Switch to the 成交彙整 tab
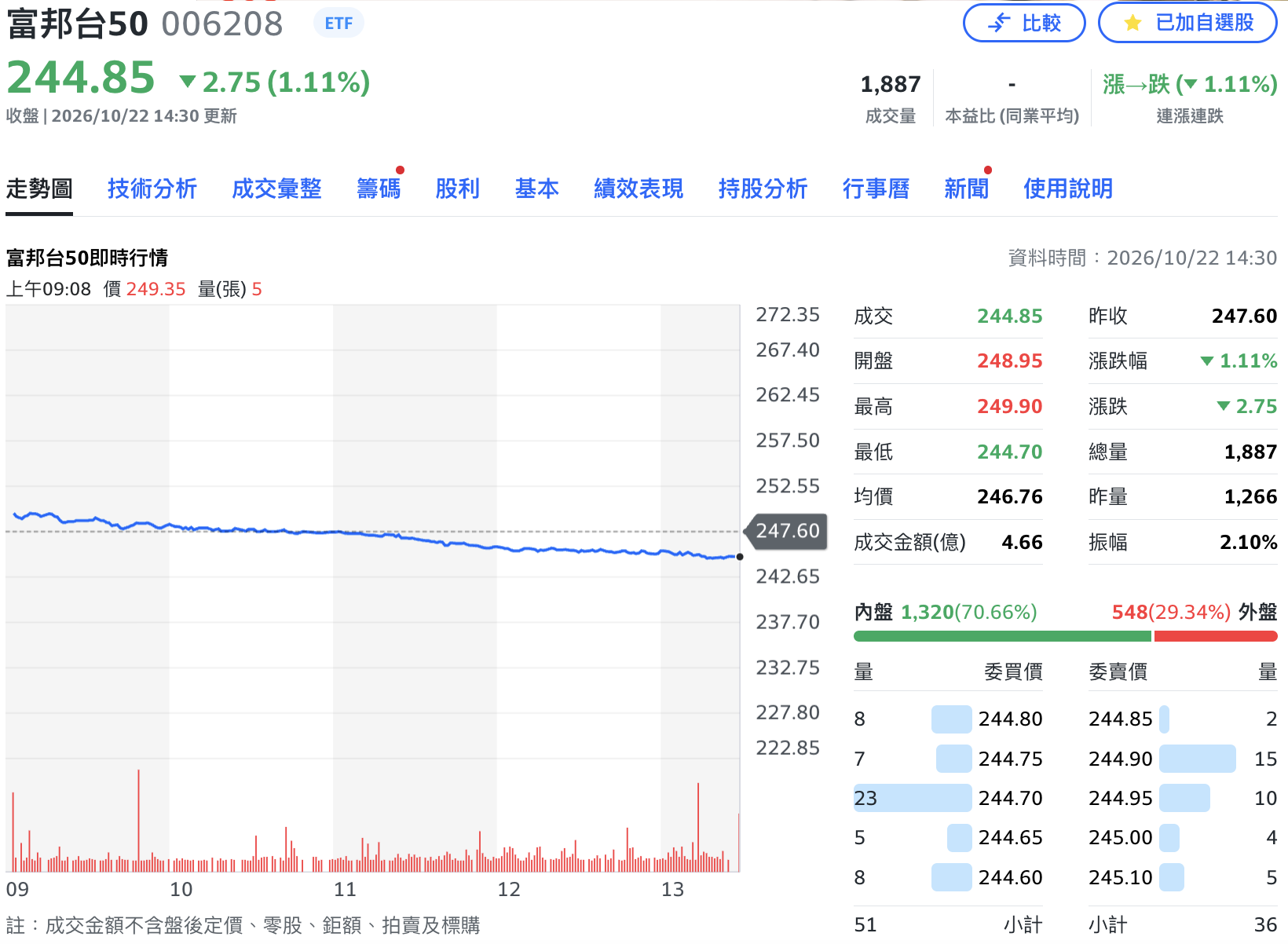The image size is (1288, 944). pyautogui.click(x=276, y=188)
